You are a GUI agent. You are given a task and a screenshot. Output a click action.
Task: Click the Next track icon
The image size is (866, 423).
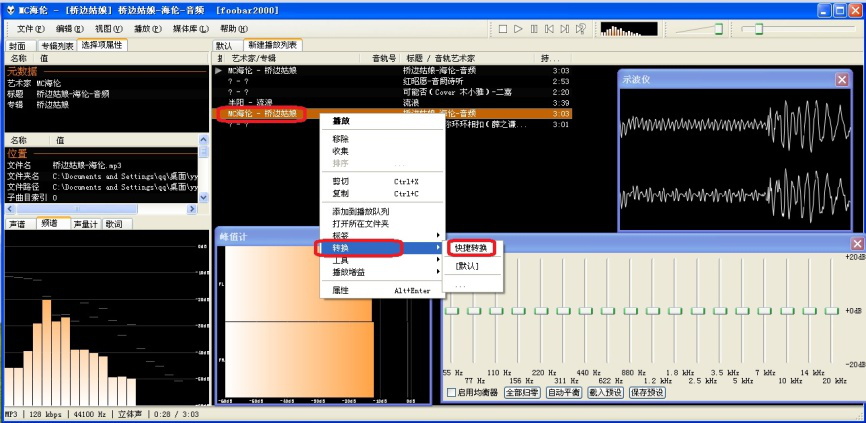pos(565,29)
